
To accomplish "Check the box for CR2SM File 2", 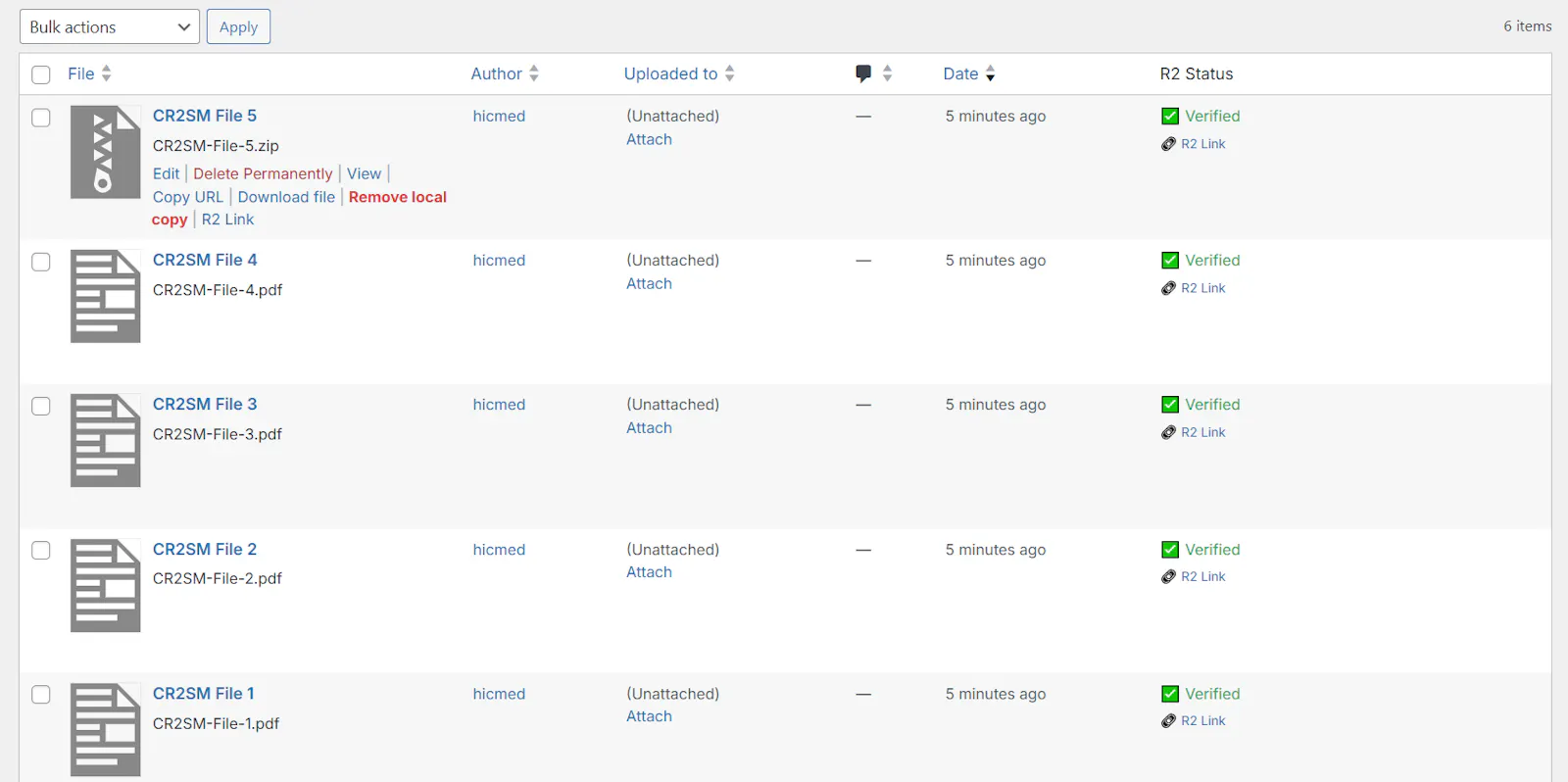I will point(41,550).
